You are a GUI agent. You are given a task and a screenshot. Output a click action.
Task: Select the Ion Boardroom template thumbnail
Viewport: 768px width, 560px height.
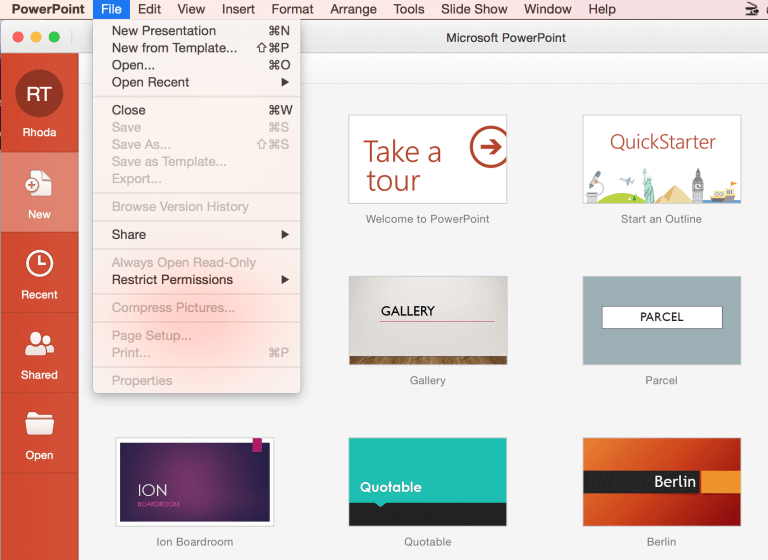195,482
